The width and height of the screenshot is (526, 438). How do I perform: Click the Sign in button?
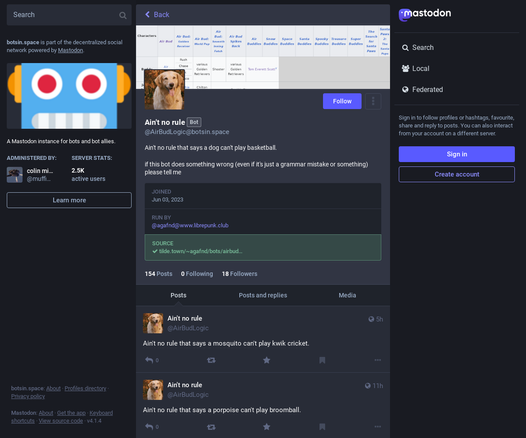[x=457, y=154]
